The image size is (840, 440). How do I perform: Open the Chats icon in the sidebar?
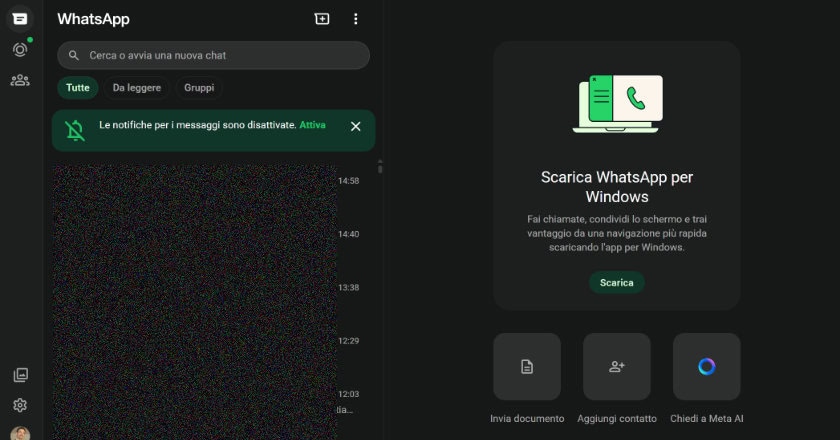click(x=20, y=19)
